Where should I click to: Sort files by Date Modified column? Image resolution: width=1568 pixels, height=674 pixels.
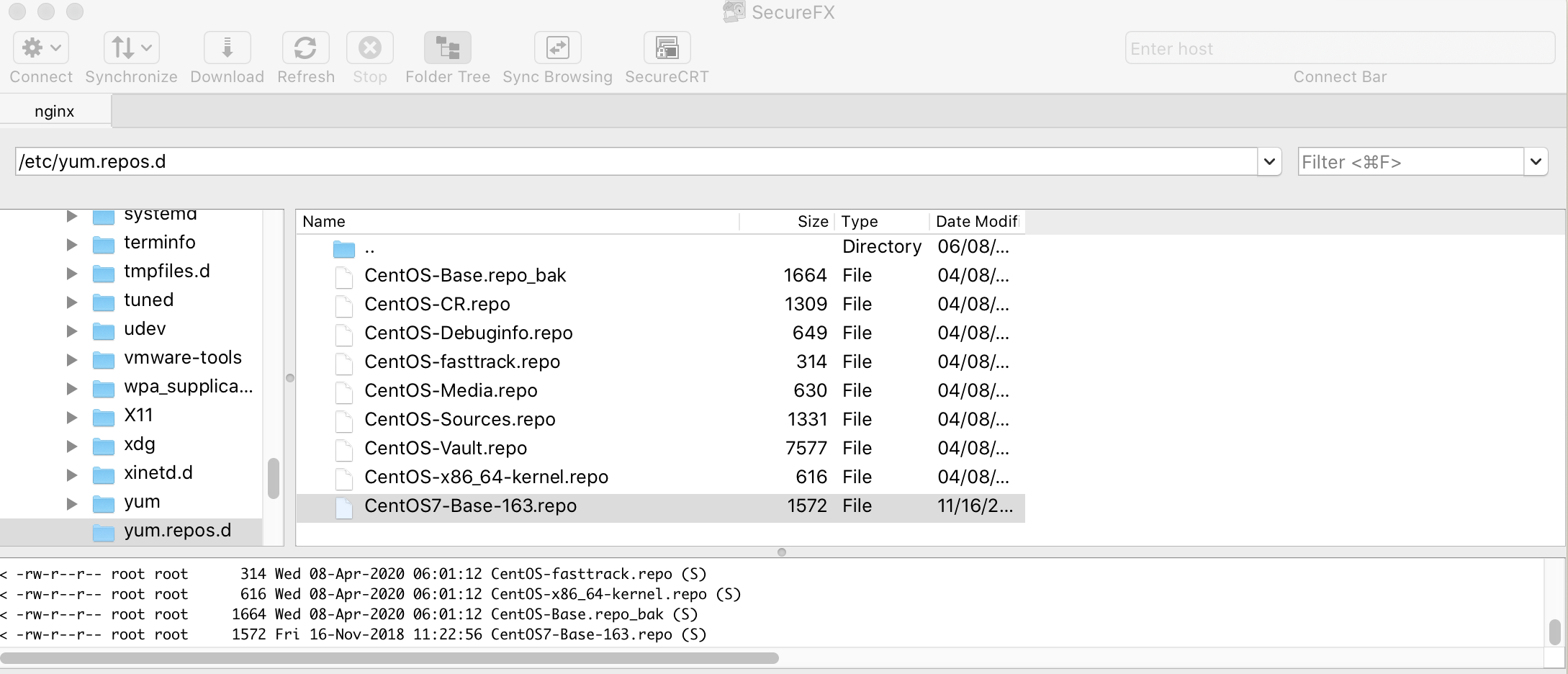click(x=977, y=222)
